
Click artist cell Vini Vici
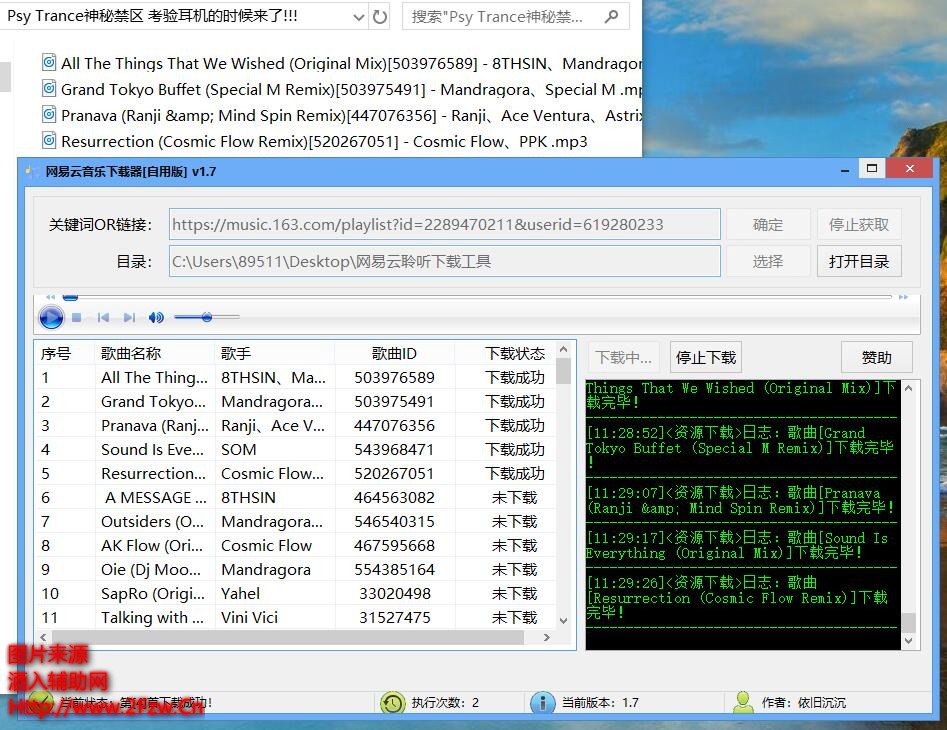click(275, 617)
